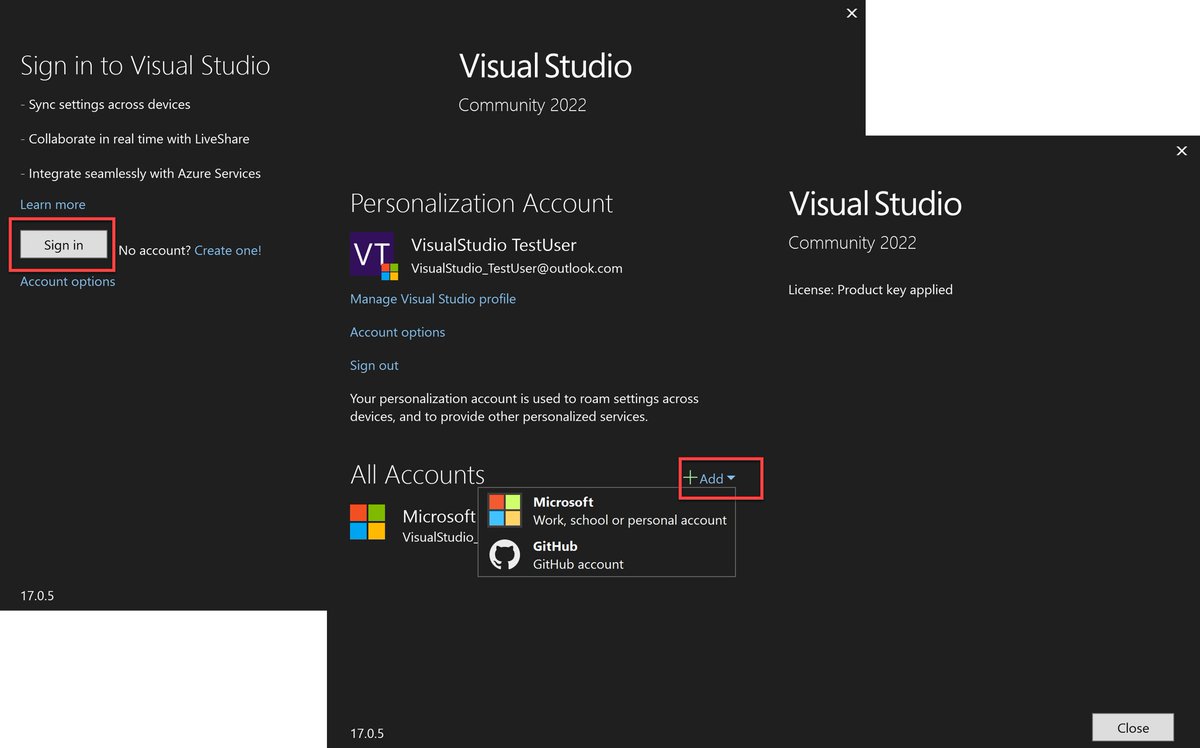Open Account options in sign-in panel
Viewport: 1200px width, 748px height.
coord(68,281)
